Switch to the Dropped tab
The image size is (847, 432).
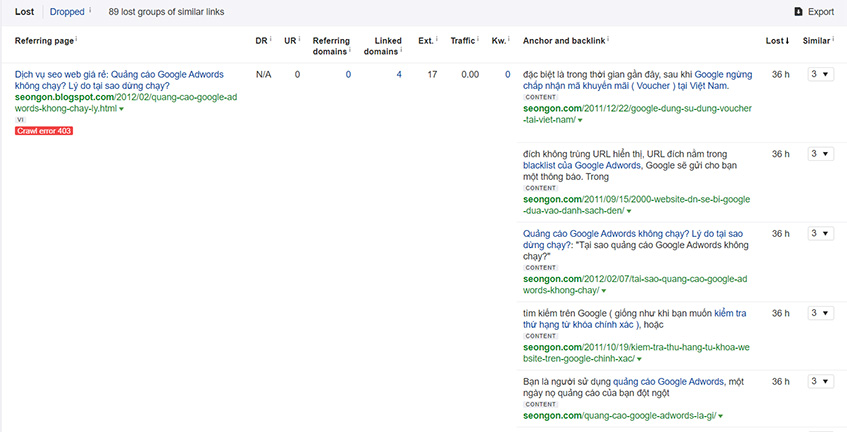pyautogui.click(x=67, y=11)
